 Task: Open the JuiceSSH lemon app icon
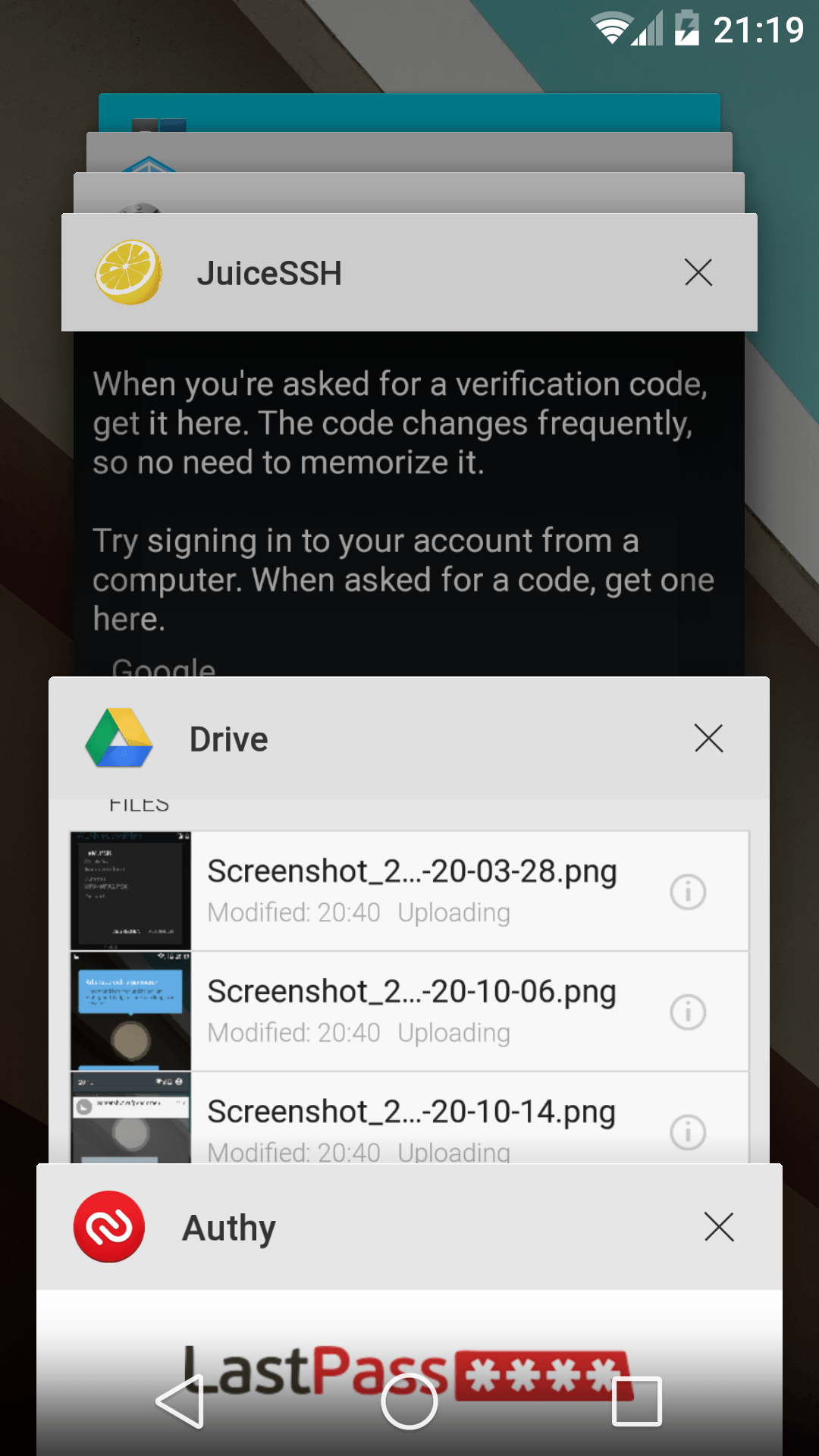pos(128,273)
